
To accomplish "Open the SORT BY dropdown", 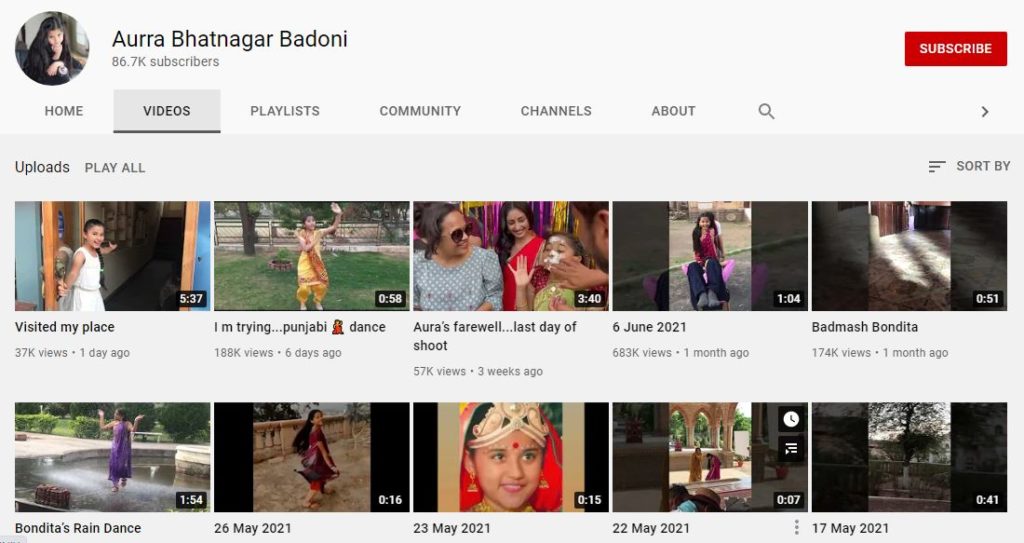I will click(969, 166).
